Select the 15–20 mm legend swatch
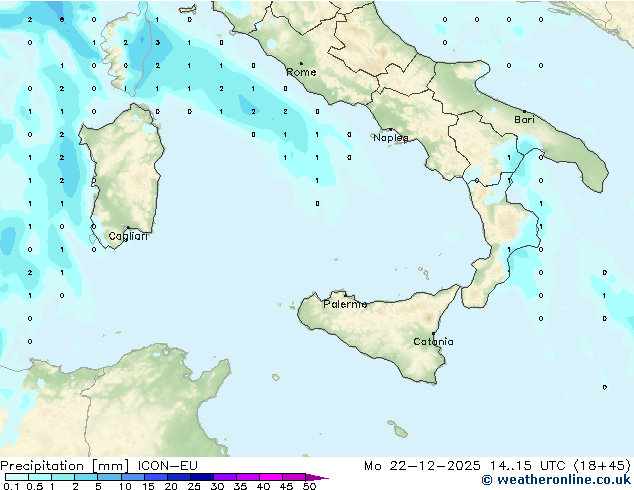 pyautogui.click(x=155, y=477)
